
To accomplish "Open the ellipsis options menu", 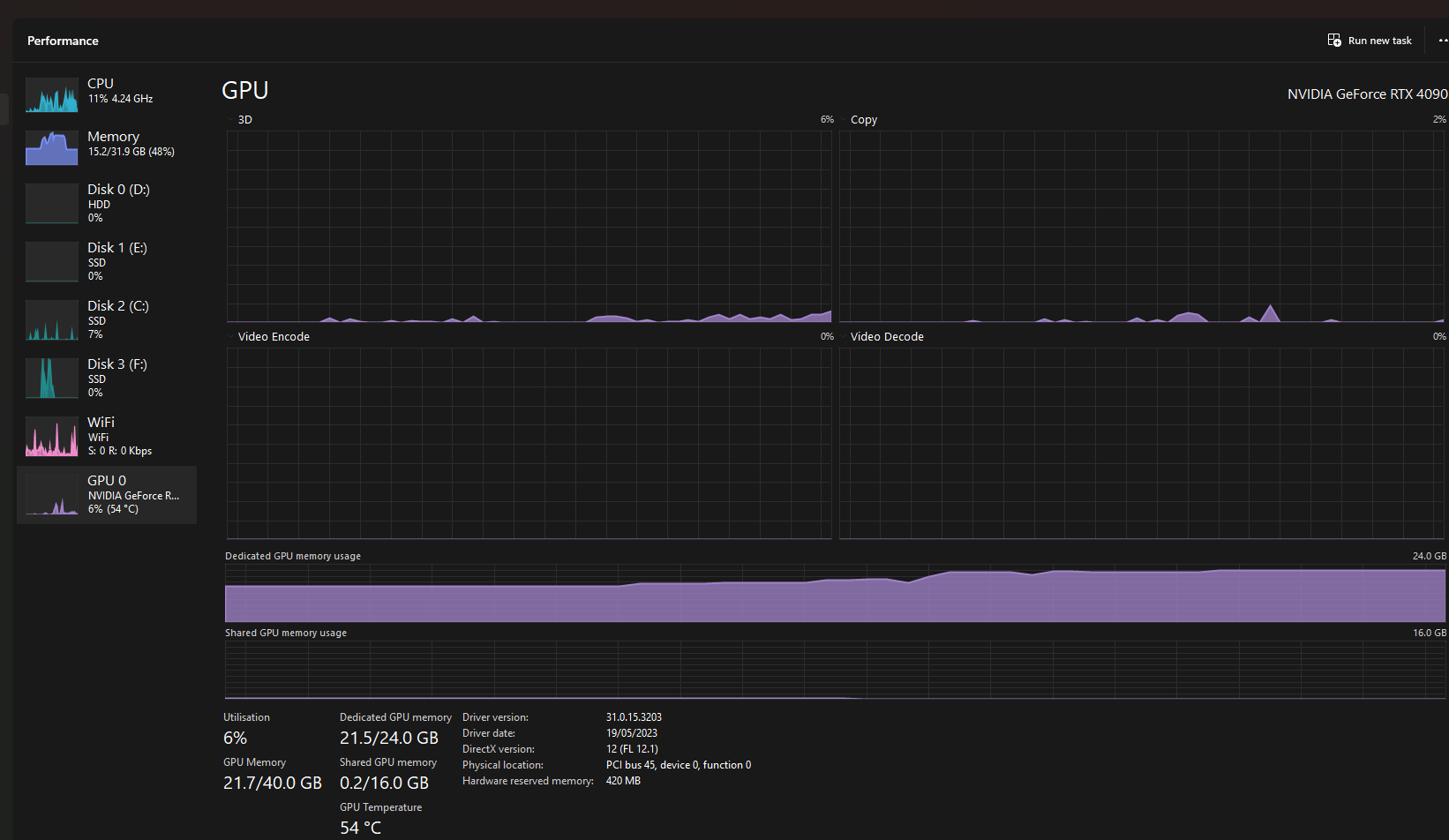I will click(1443, 40).
